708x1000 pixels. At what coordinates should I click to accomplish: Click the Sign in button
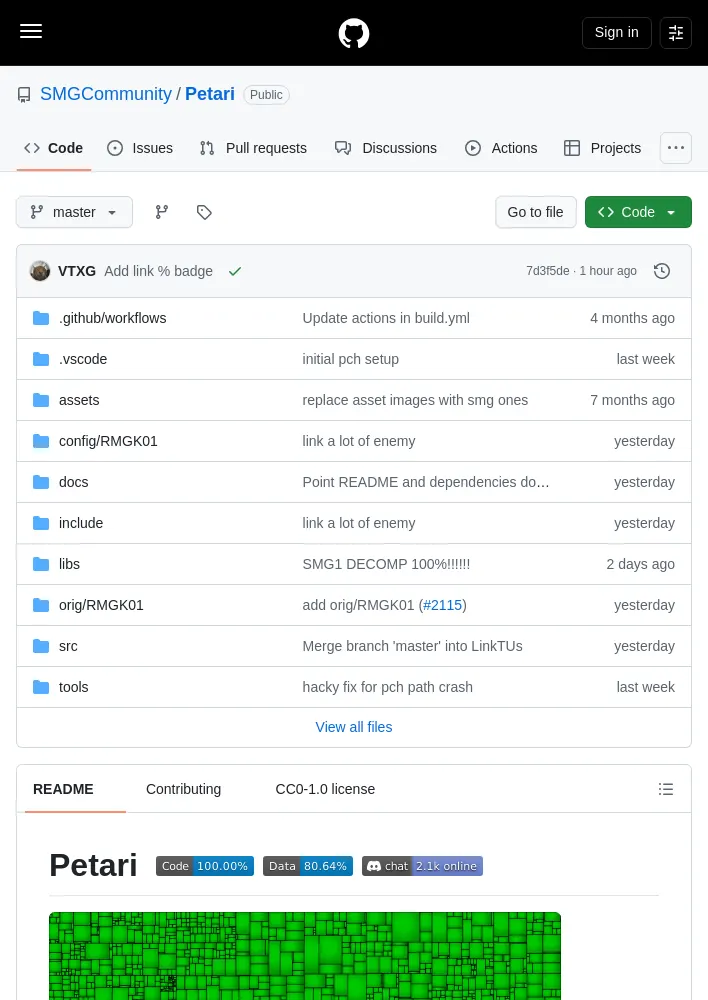[616, 33]
